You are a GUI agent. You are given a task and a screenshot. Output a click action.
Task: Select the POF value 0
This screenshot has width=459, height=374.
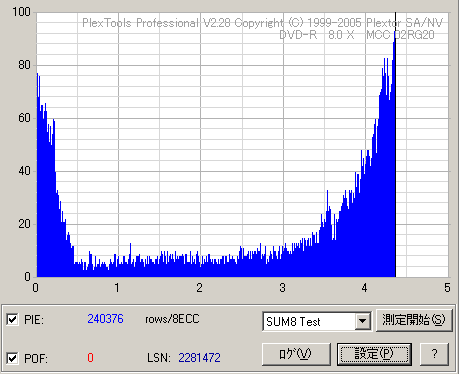click(x=90, y=358)
